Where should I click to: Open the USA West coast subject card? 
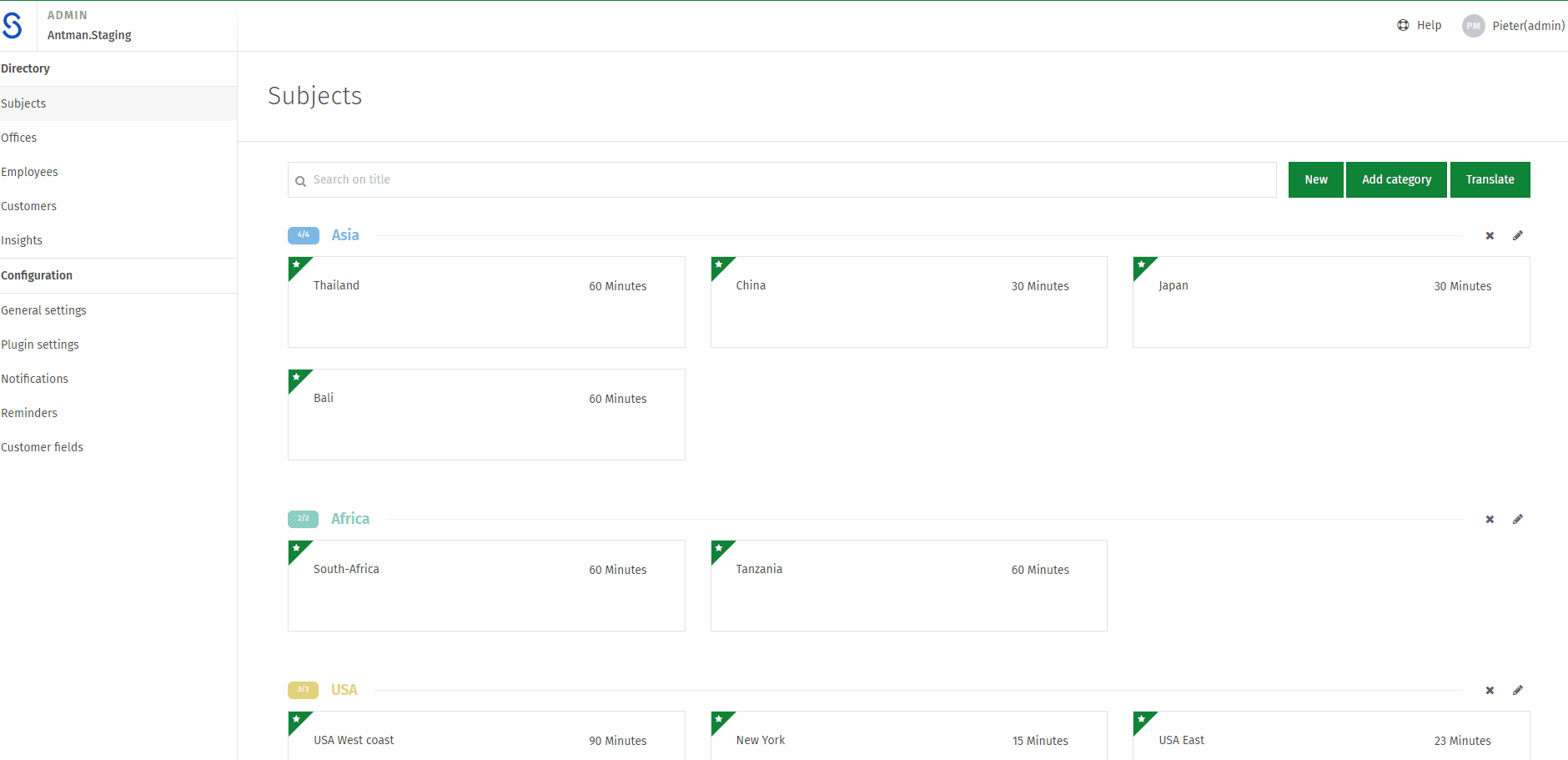click(x=486, y=736)
